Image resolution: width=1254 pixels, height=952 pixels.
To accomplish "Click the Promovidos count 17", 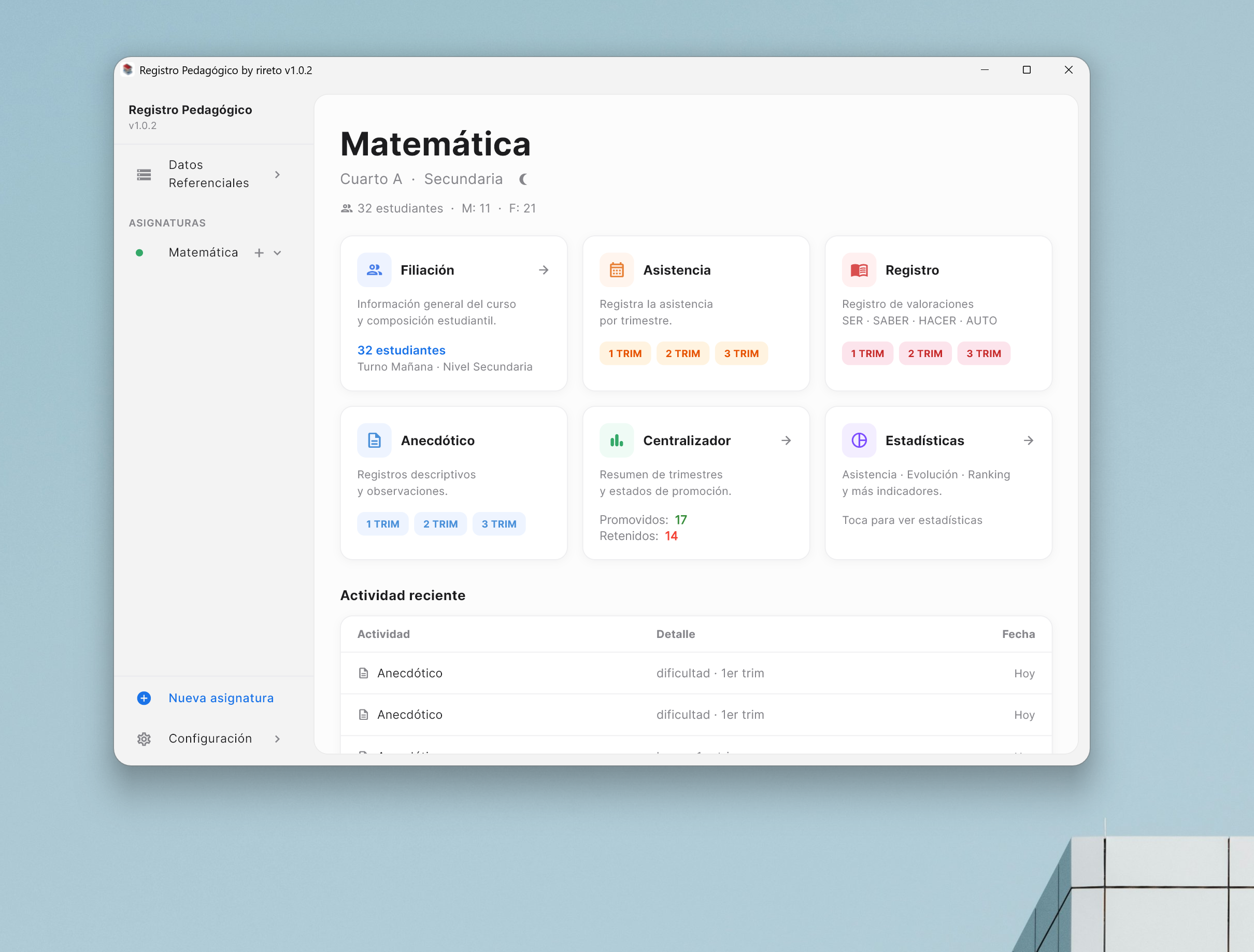I will 681,520.
